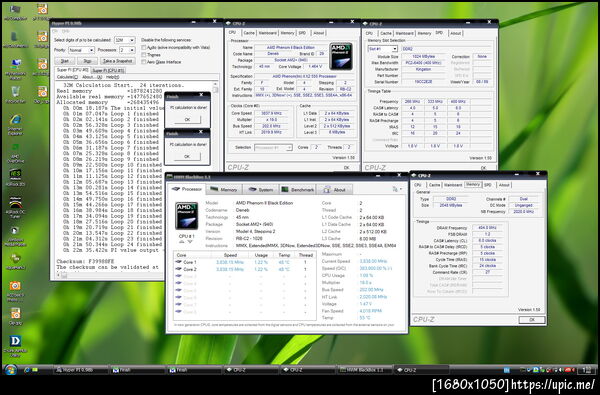Image resolution: width=600 pixels, height=395 pixels.
Task: Click the Checksum line in the Super PI log
Action: 85,261
